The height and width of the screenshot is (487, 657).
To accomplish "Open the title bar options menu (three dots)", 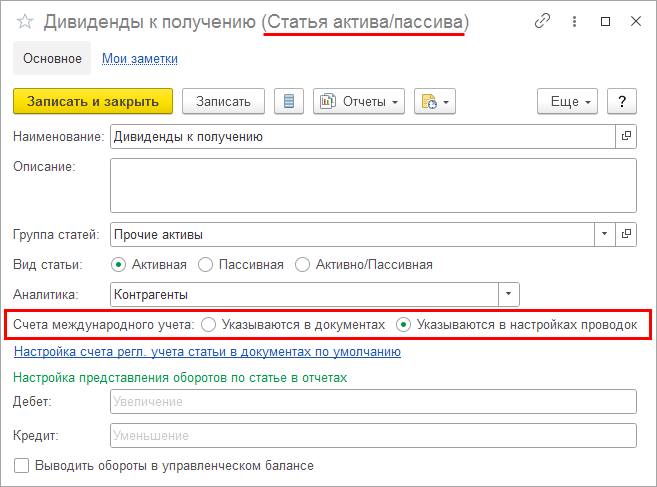I will tap(574, 21).
